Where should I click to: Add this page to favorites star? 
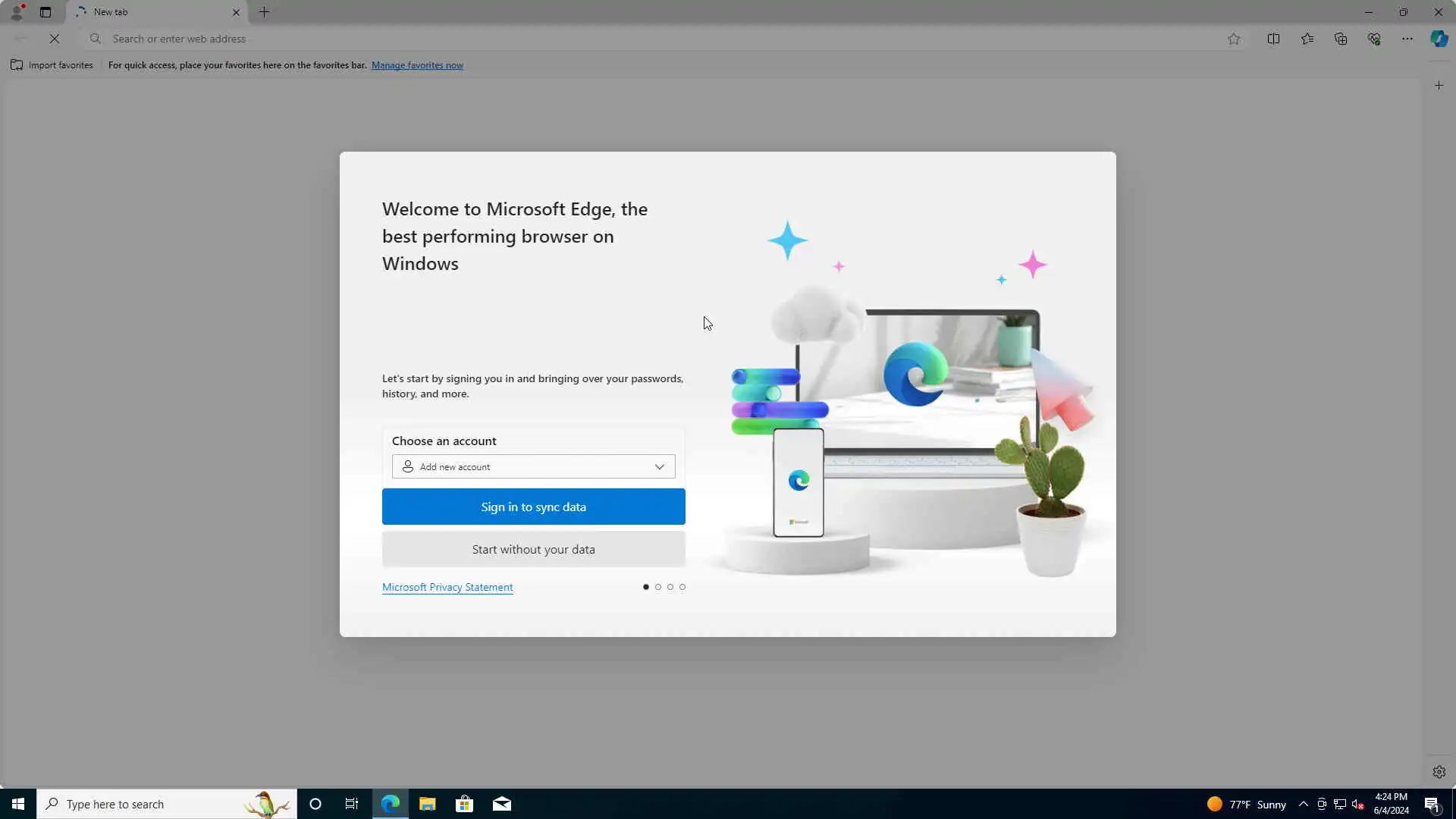coord(1234,39)
